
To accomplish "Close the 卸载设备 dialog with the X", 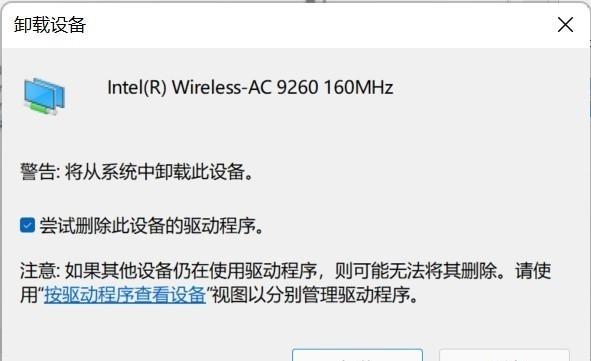I will tap(565, 25).
